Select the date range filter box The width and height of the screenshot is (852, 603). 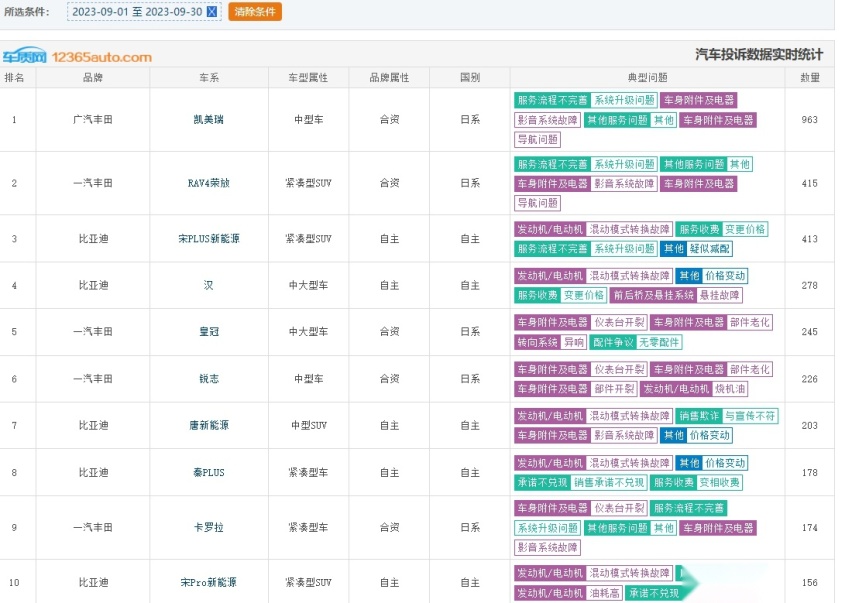pyautogui.click(x=144, y=11)
